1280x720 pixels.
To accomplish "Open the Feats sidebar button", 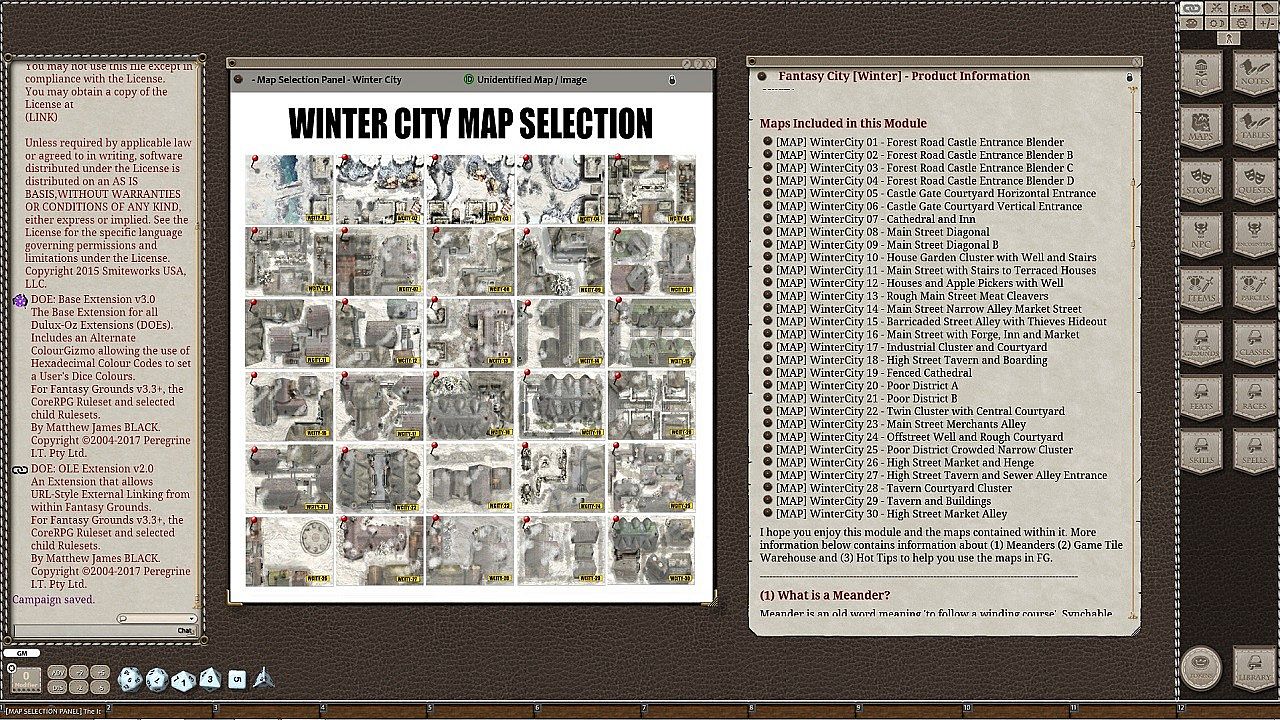I will click(1201, 399).
